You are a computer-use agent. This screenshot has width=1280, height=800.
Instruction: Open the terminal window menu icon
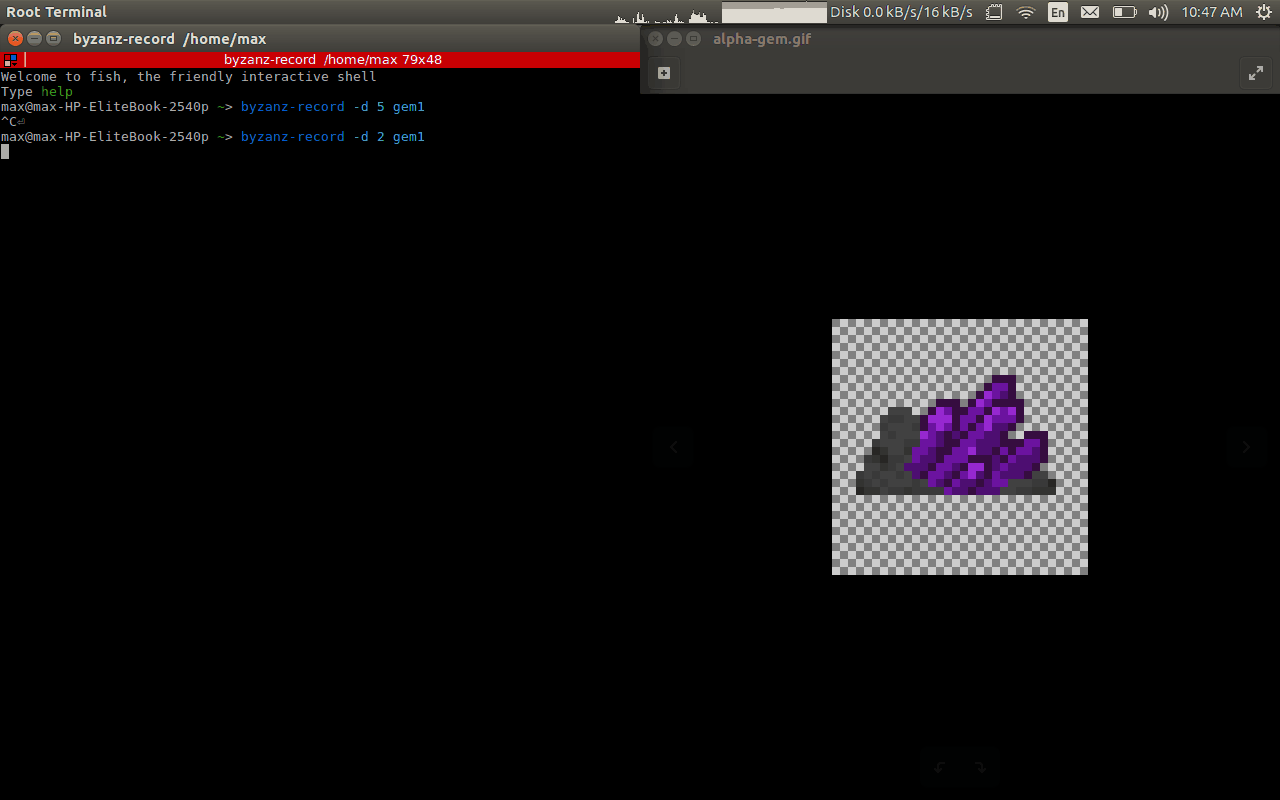(10, 60)
